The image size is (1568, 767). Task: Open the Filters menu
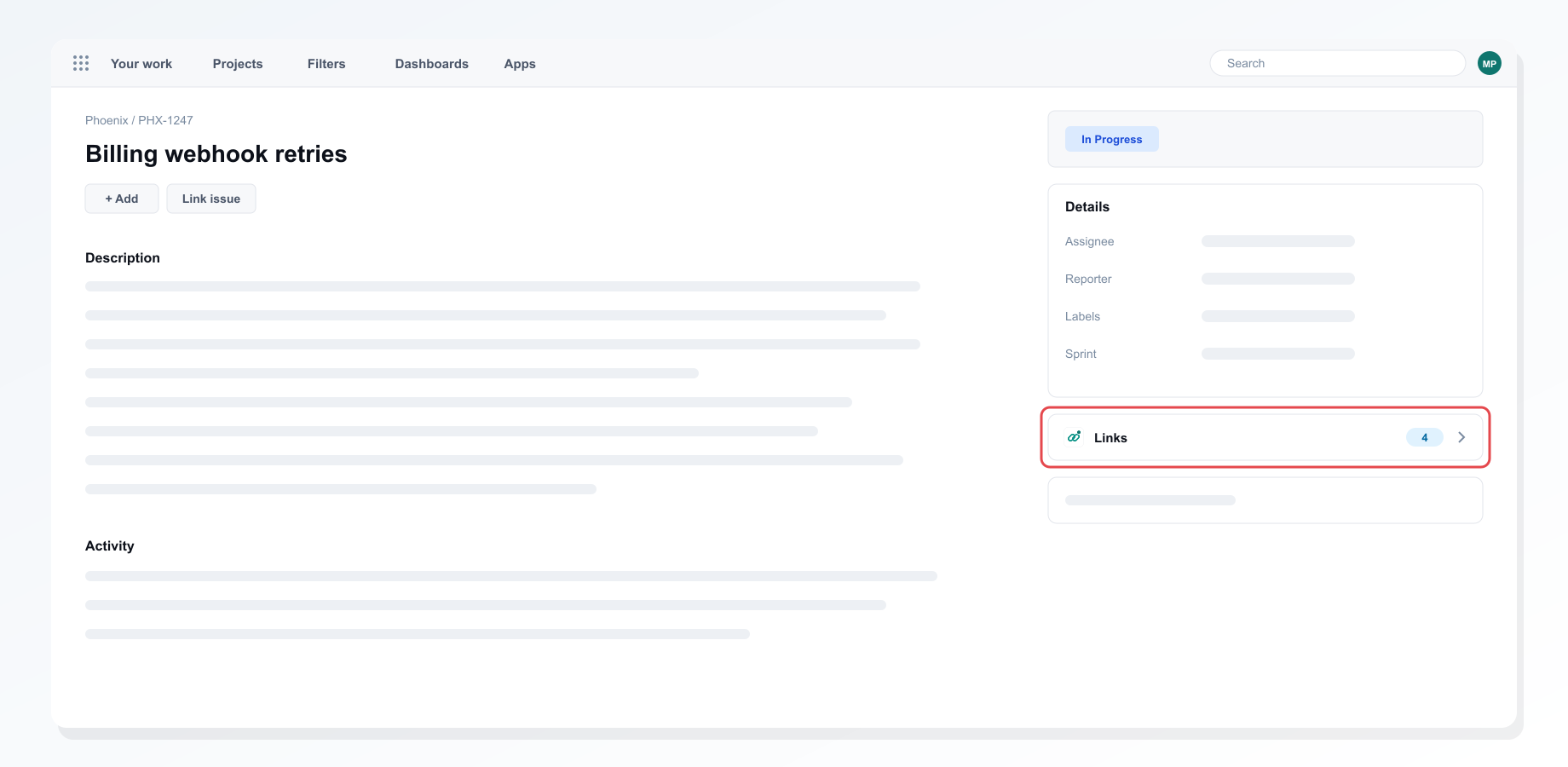click(x=326, y=64)
